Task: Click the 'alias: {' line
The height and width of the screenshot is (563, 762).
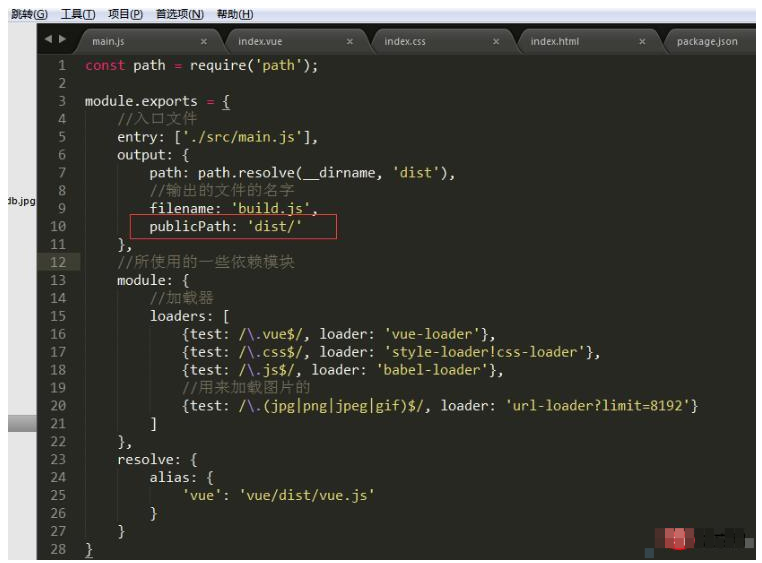Action: pos(181,478)
